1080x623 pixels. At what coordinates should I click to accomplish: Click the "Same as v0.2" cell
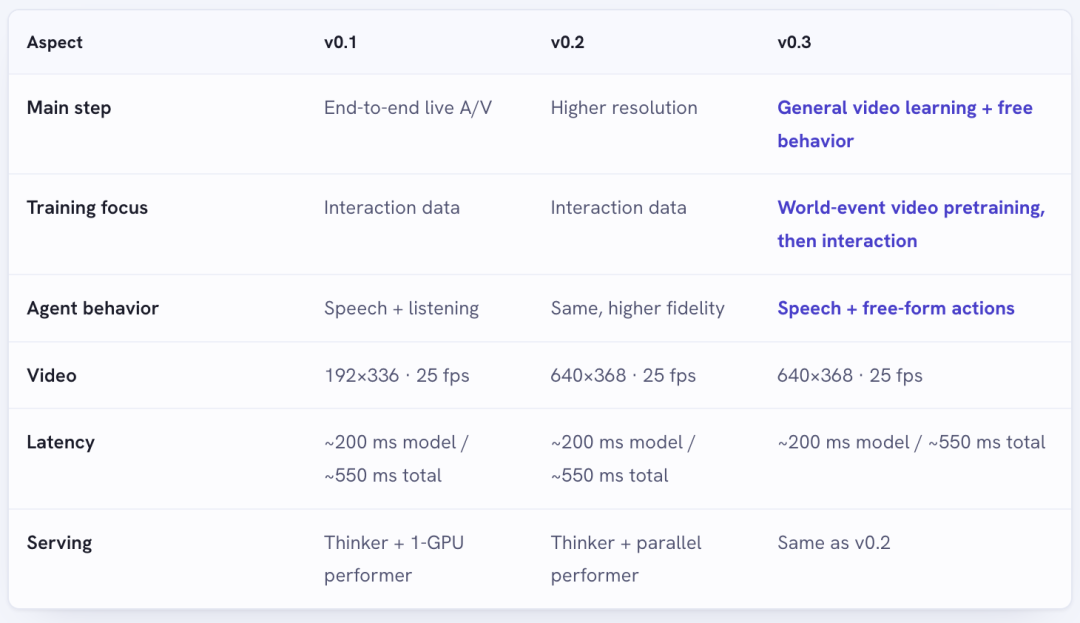(x=834, y=542)
